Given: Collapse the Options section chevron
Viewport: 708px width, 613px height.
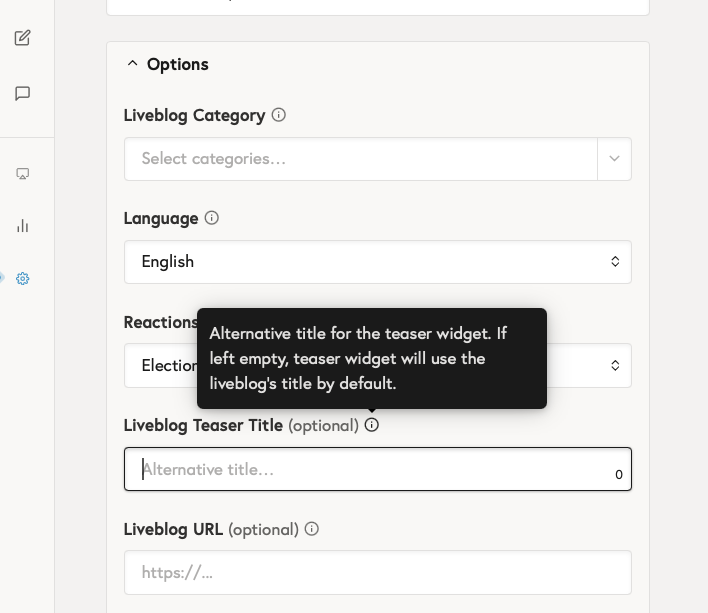Looking at the screenshot, I should (x=132, y=64).
